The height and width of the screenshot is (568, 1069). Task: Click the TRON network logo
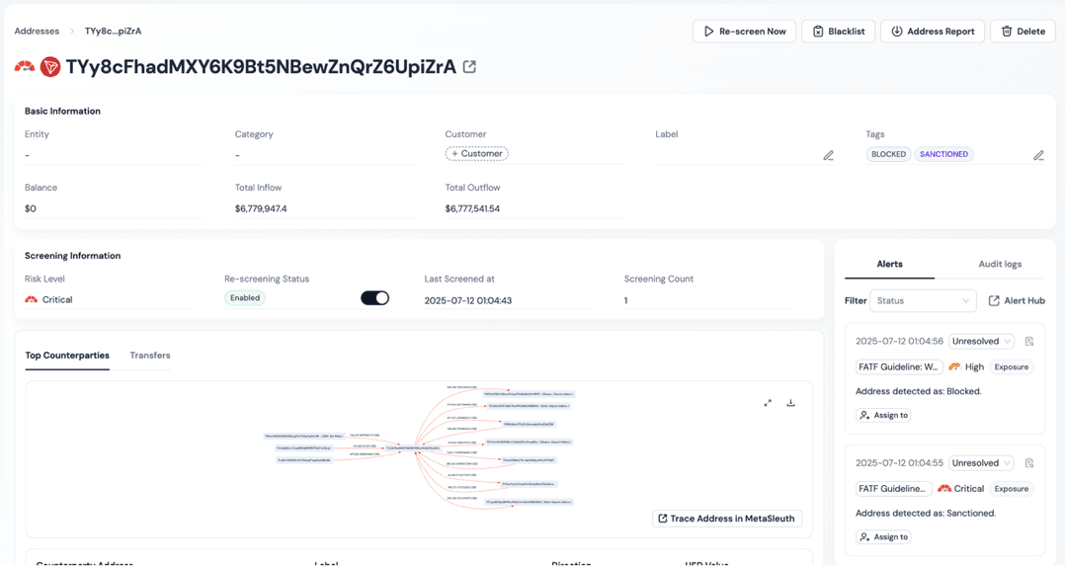coord(50,67)
